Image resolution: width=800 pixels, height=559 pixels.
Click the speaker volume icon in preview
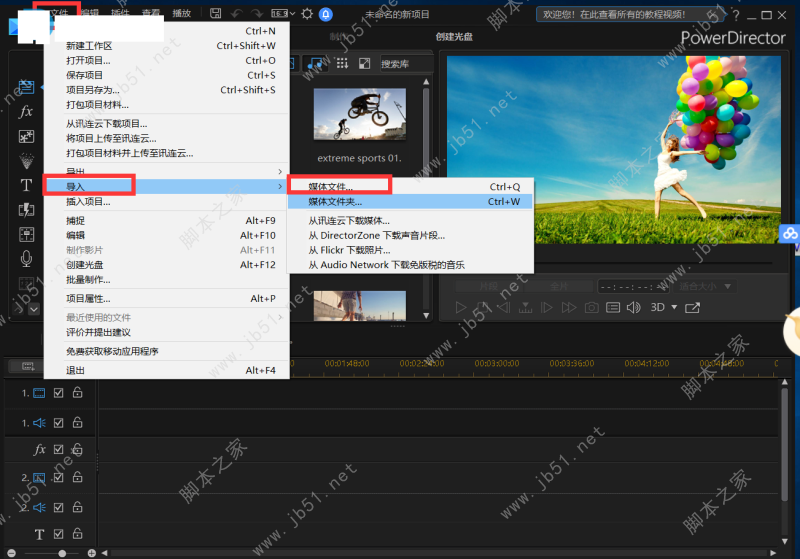coord(633,308)
